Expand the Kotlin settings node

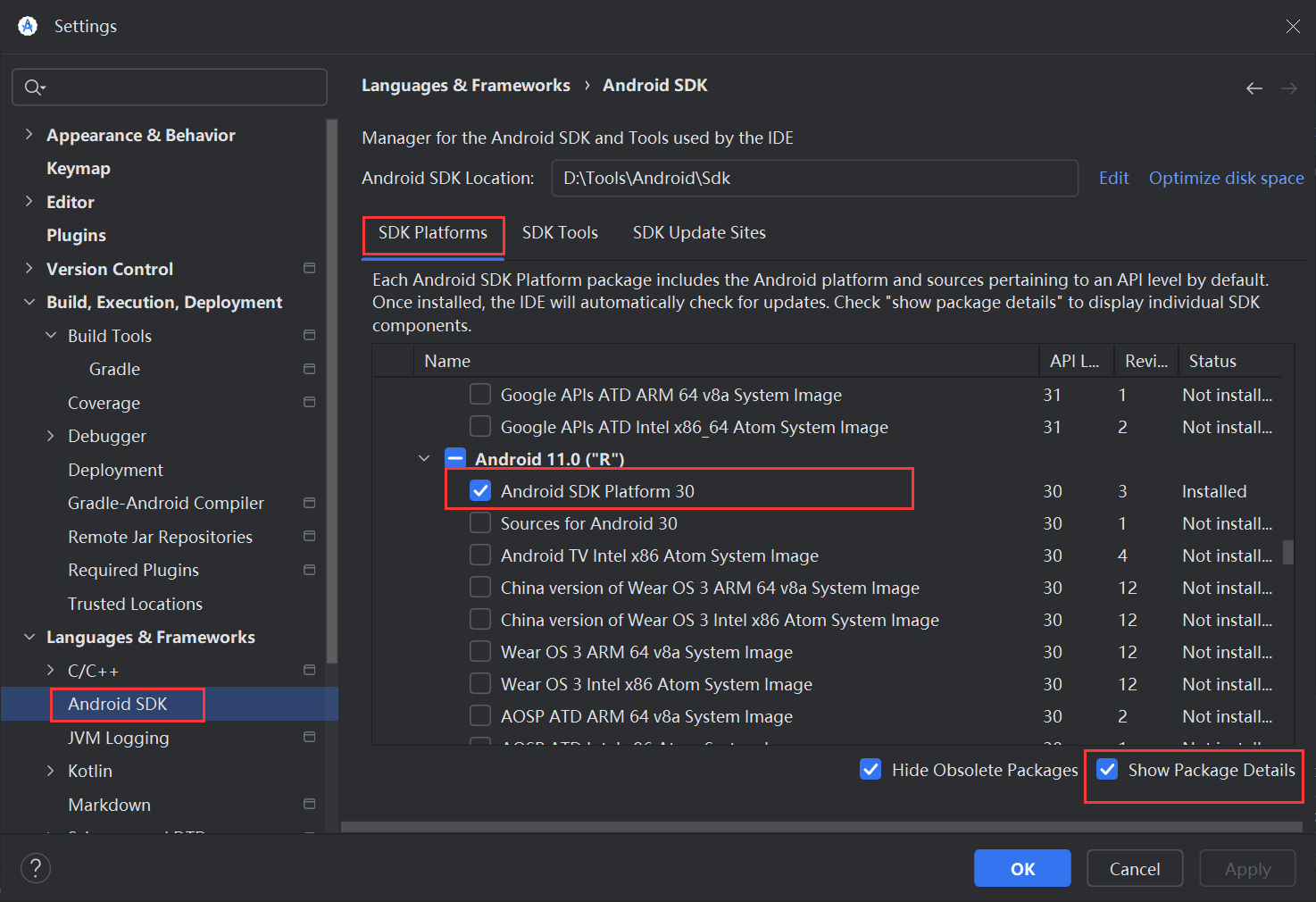(51, 771)
